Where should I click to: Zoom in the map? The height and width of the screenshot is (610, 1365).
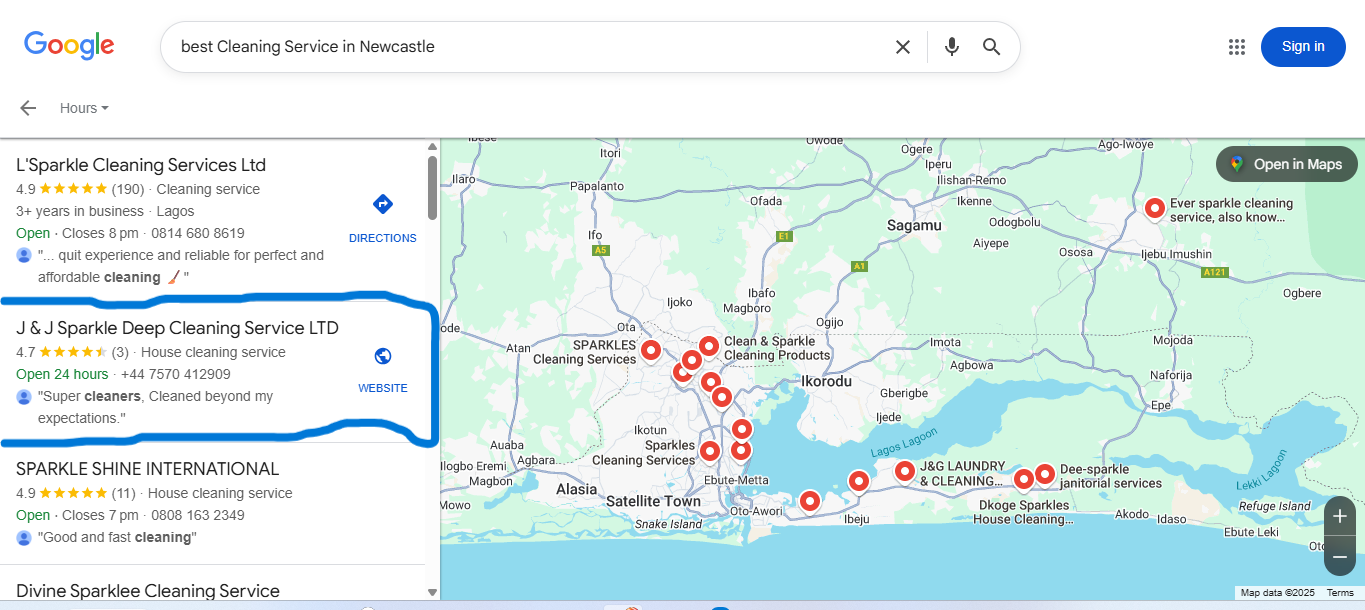1340,516
